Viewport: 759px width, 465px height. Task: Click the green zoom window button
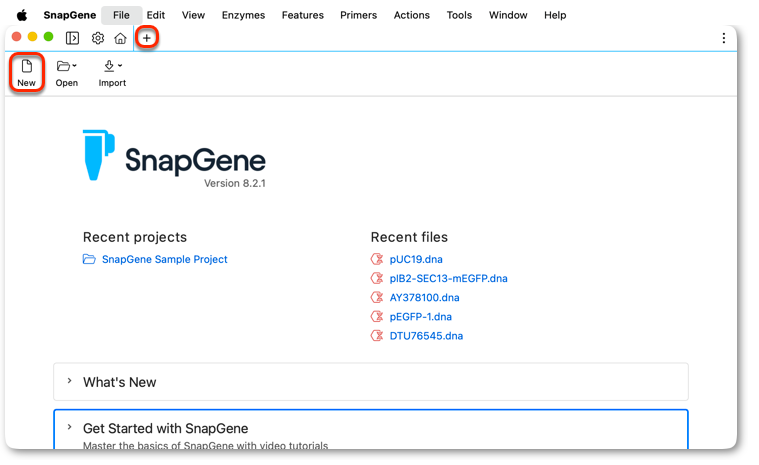[48, 37]
